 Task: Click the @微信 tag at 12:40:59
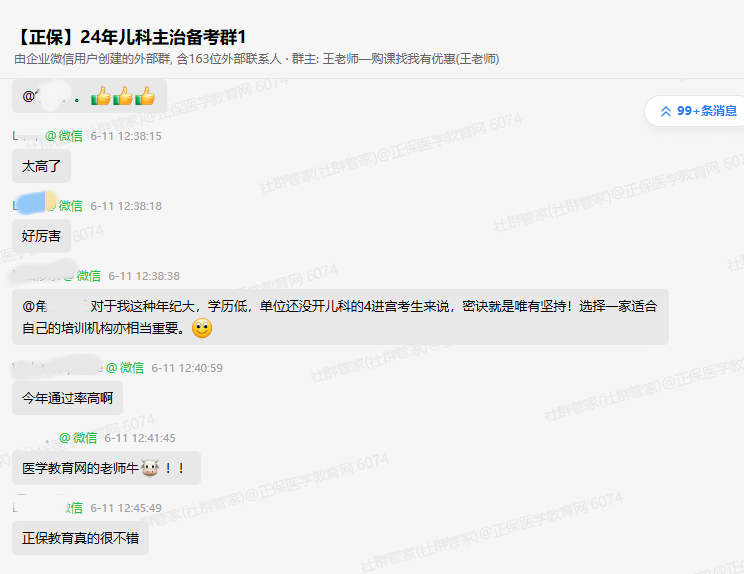click(x=125, y=368)
